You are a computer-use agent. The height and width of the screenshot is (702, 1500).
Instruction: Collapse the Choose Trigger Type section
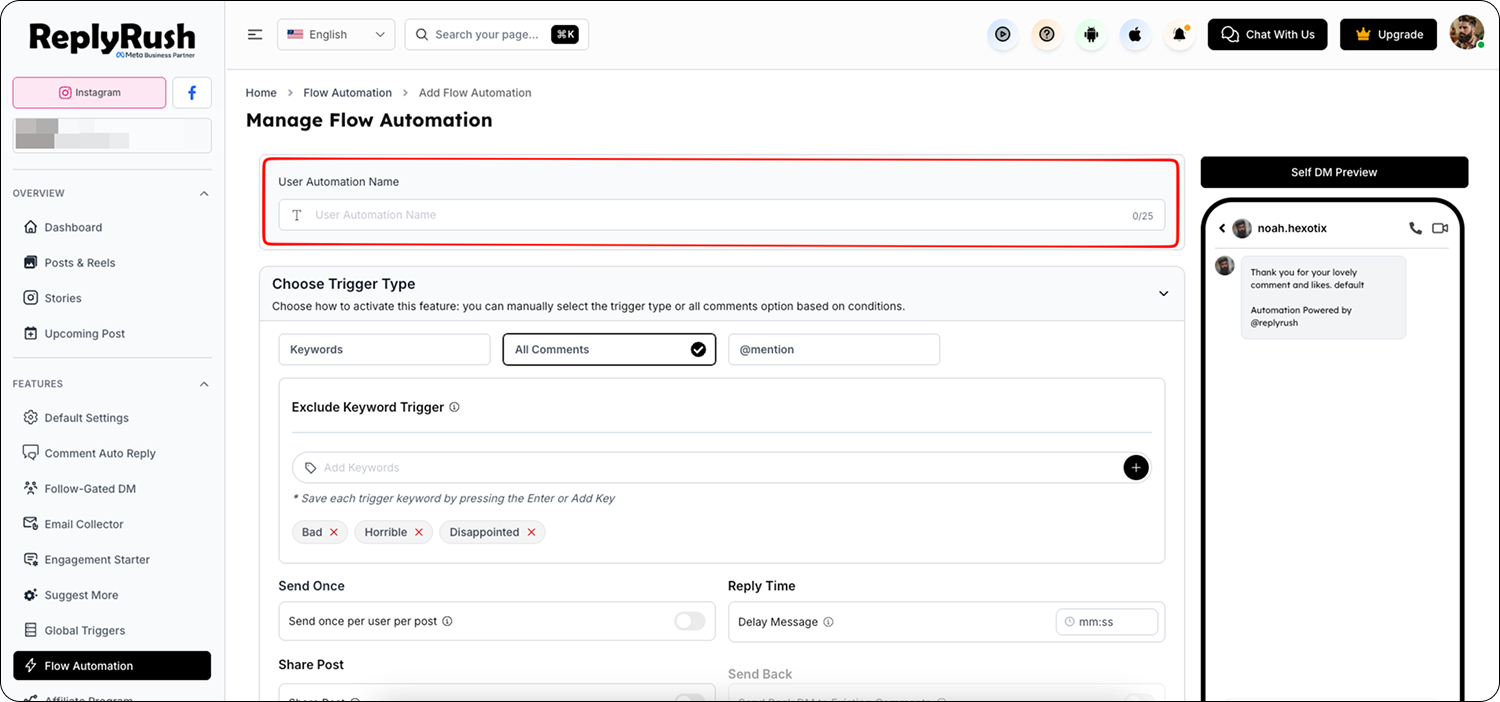(1163, 294)
